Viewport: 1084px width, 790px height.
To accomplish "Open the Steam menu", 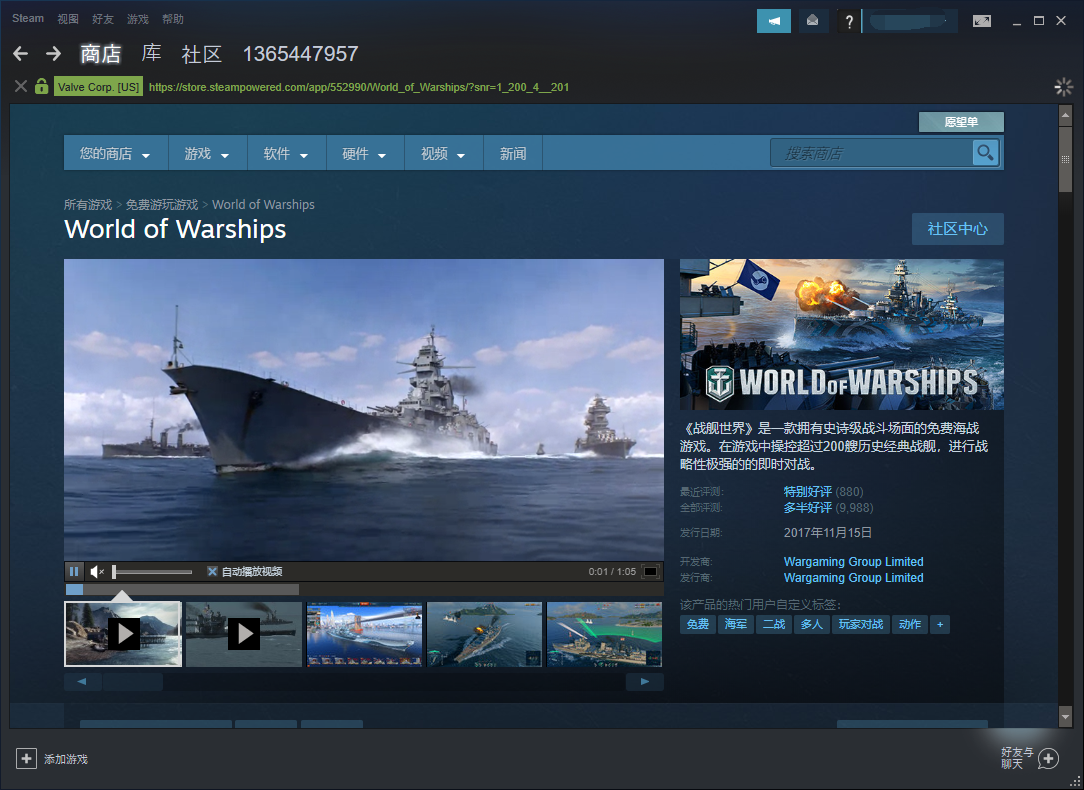I will click(x=28, y=19).
